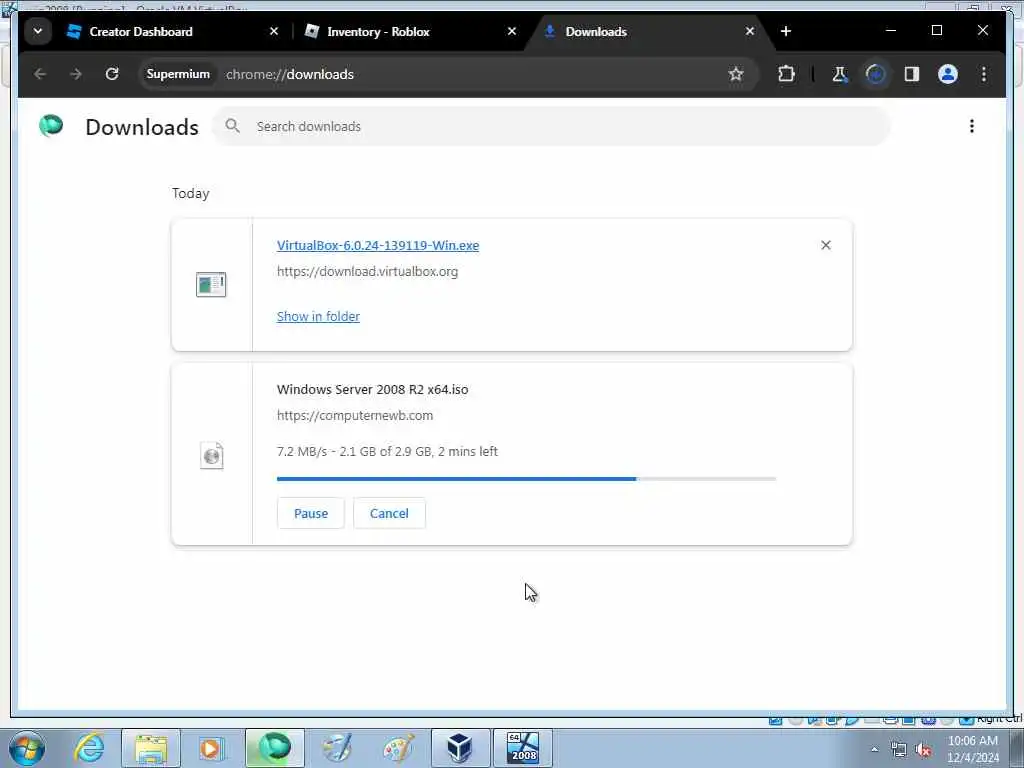1024x768 pixels.
Task: Click the Supermium logo beside Downloads
Action: pyautogui.click(x=51, y=125)
